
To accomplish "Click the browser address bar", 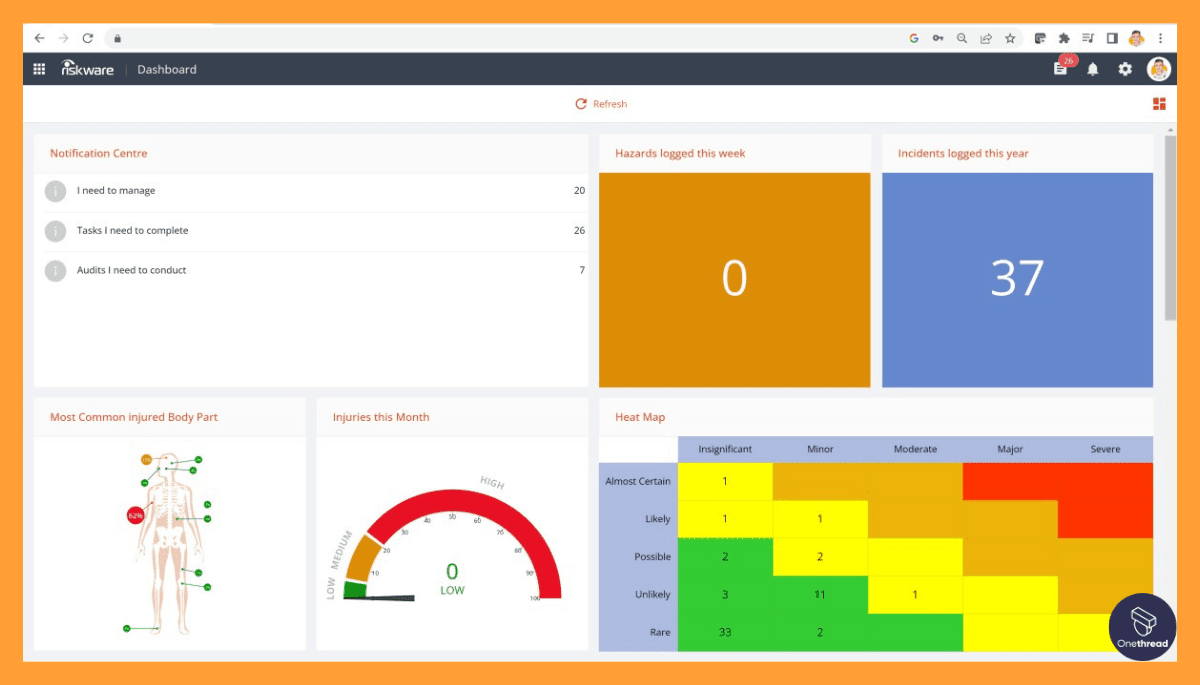I will (400, 37).
